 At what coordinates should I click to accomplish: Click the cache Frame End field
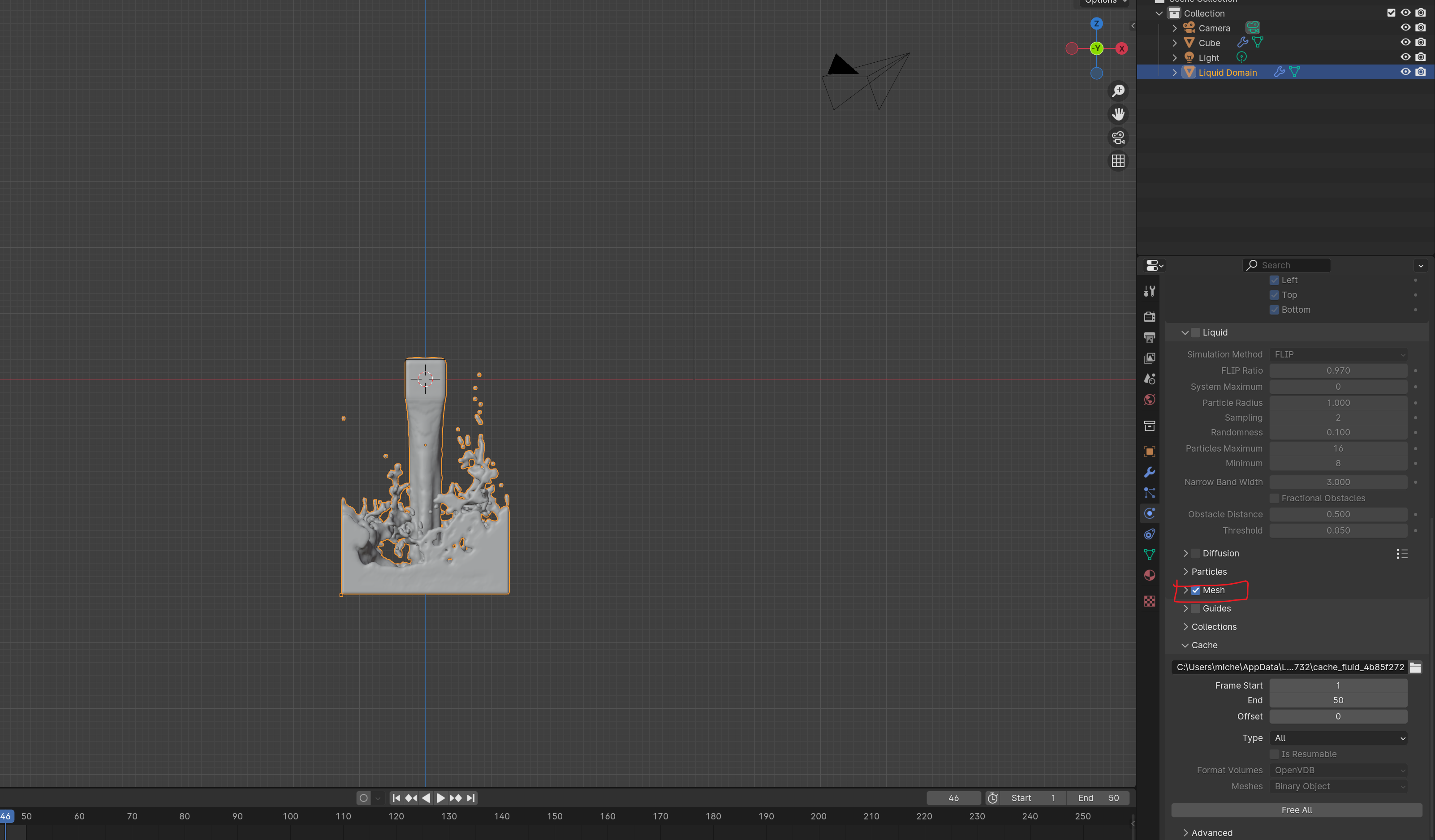pyautogui.click(x=1338, y=701)
